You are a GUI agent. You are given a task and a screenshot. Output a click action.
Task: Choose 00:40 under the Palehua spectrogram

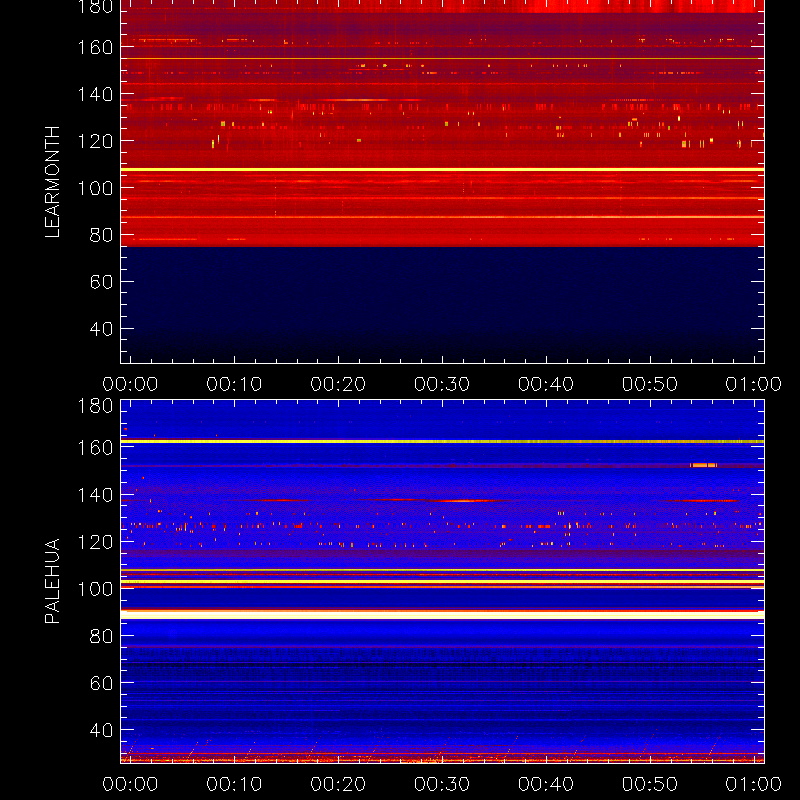pyautogui.click(x=546, y=784)
